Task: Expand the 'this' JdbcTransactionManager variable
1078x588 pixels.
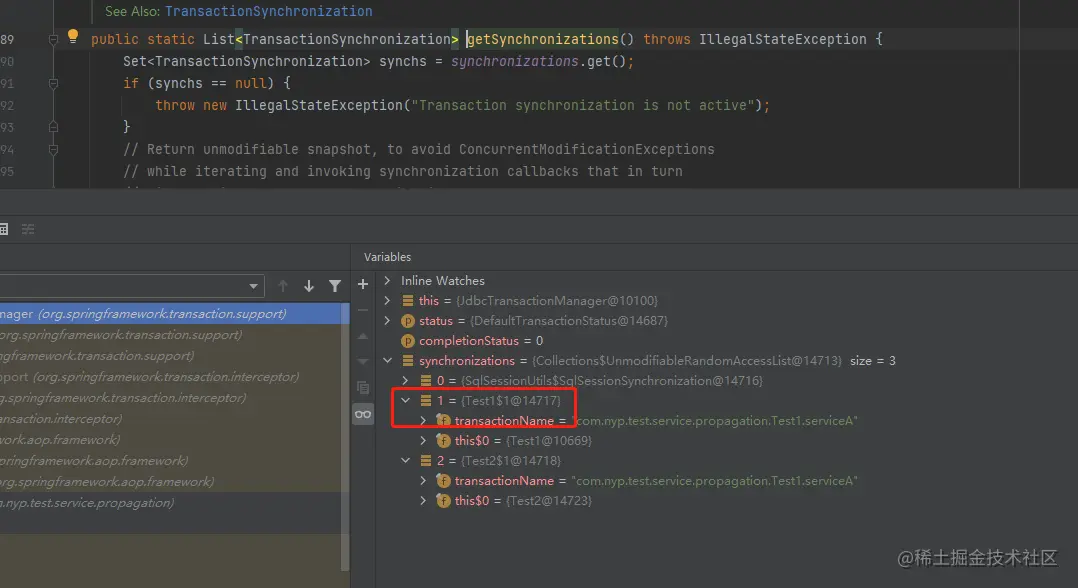Action: coord(387,301)
